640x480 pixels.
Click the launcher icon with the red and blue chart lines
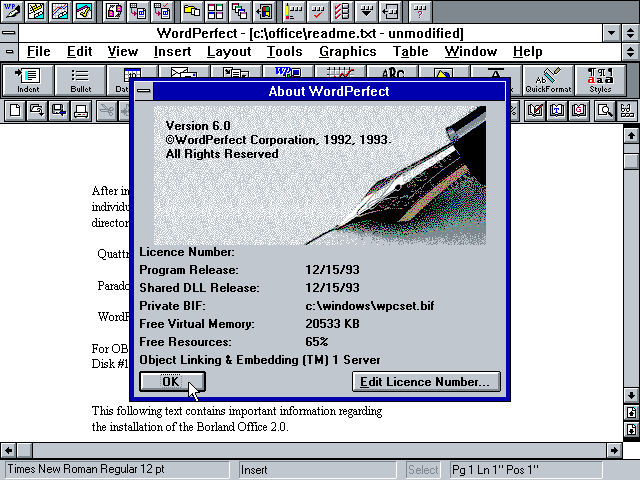pos(60,11)
